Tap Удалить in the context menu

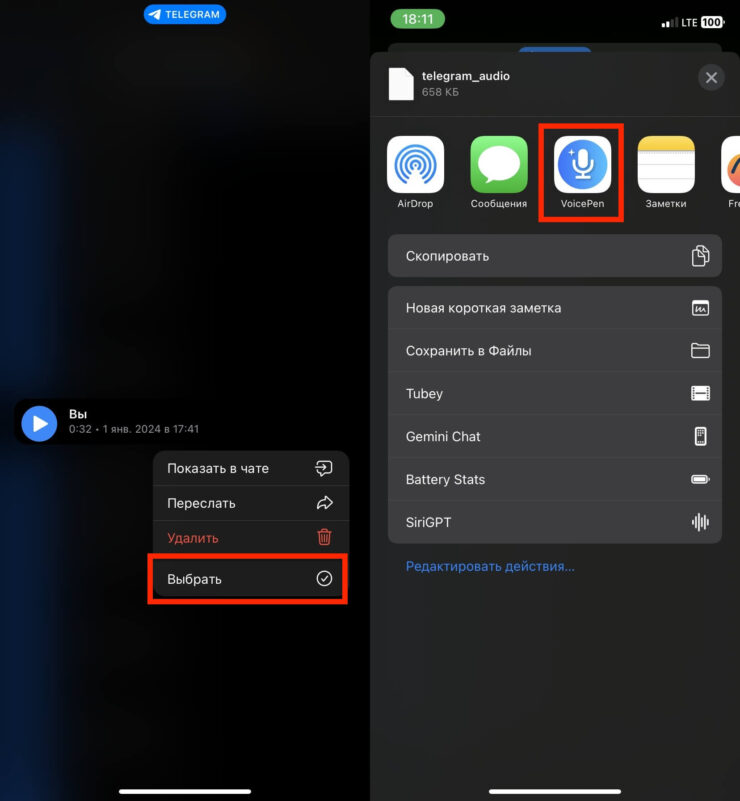click(x=251, y=537)
